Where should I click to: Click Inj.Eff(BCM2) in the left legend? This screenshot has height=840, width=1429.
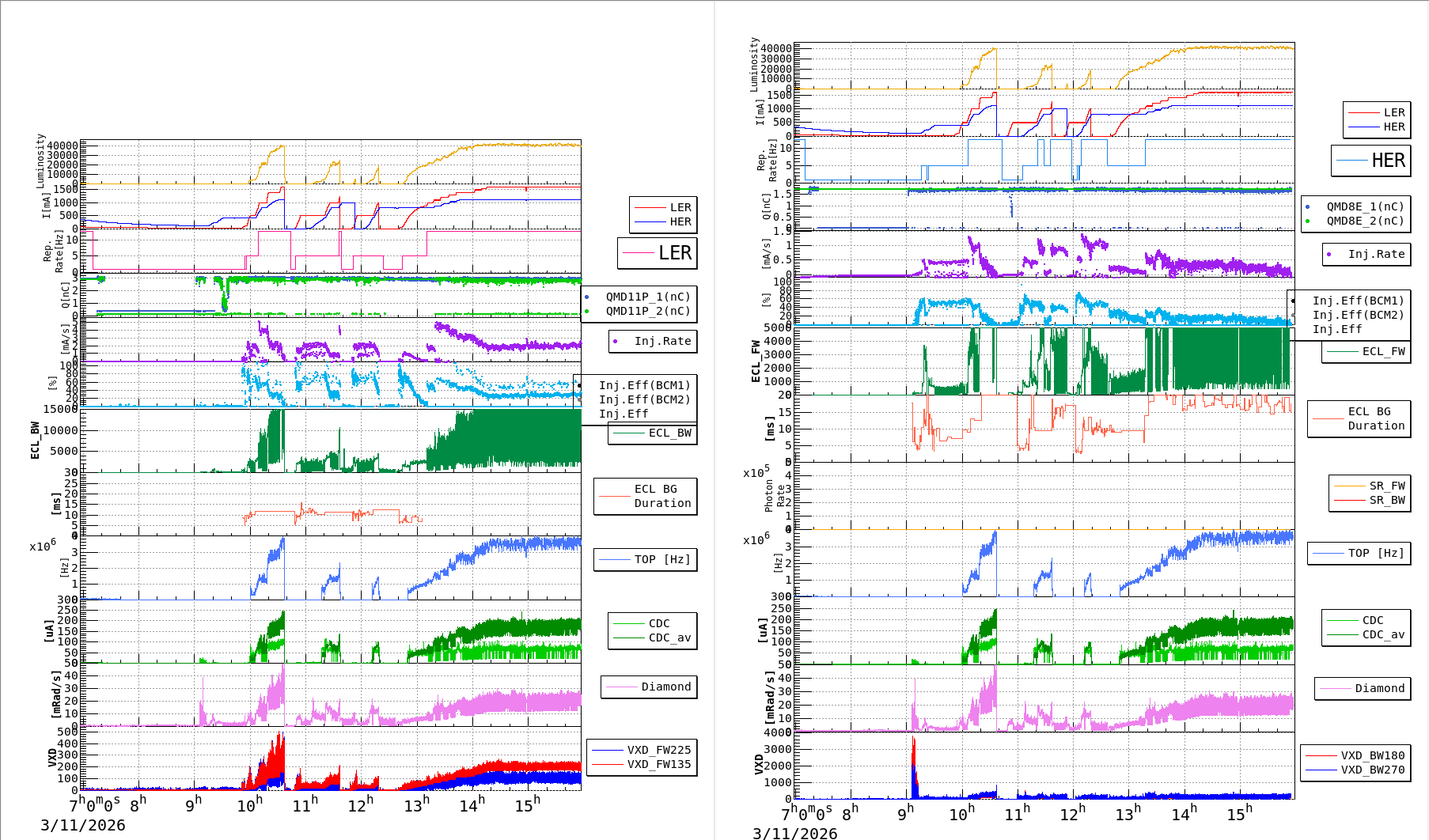(x=644, y=399)
